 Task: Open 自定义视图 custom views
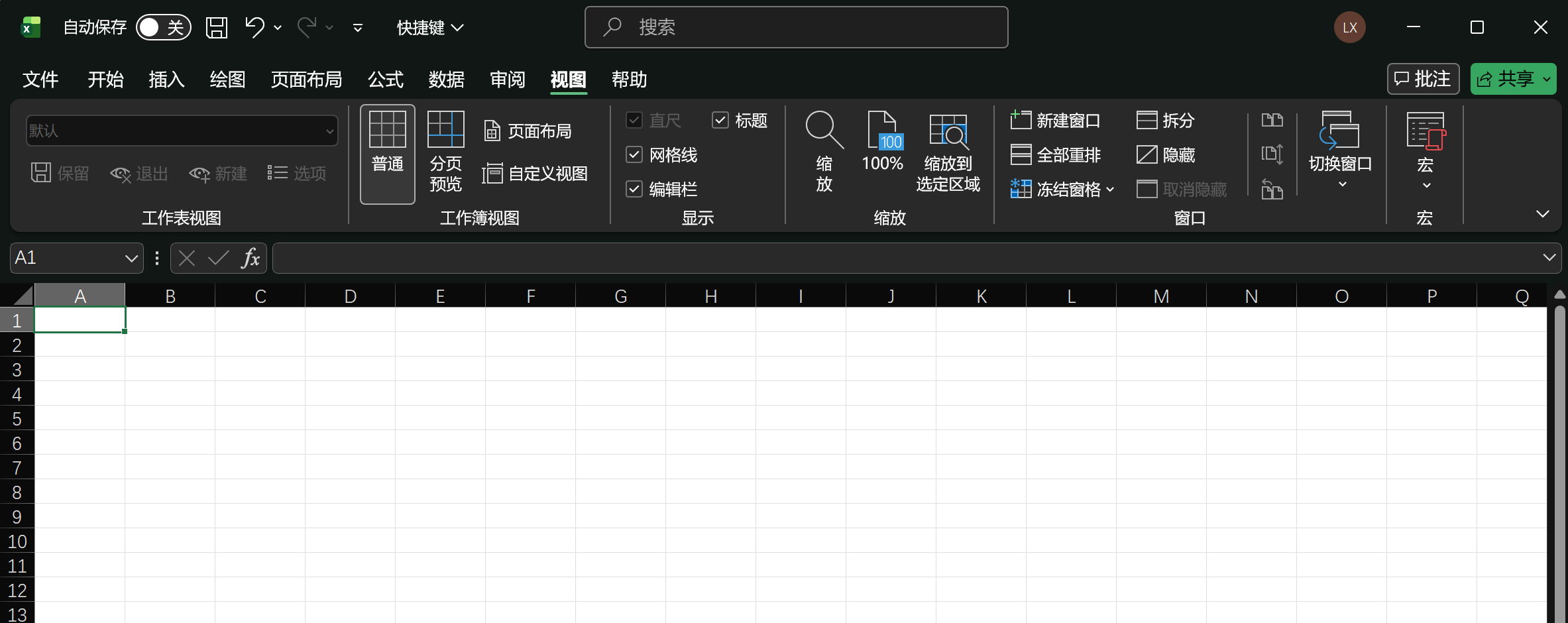[x=535, y=174]
